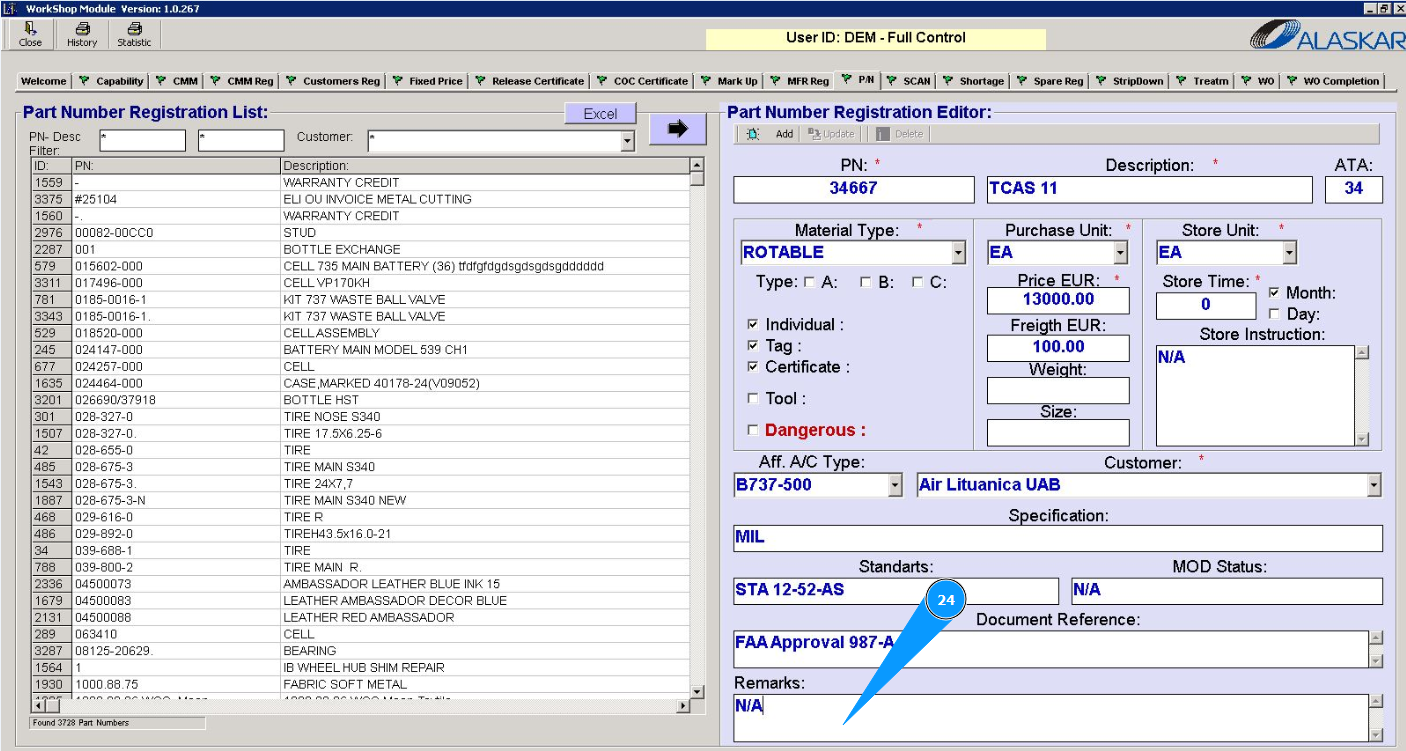Click the Statistic printer icon
This screenshot has height=751, width=1406.
coord(134,35)
